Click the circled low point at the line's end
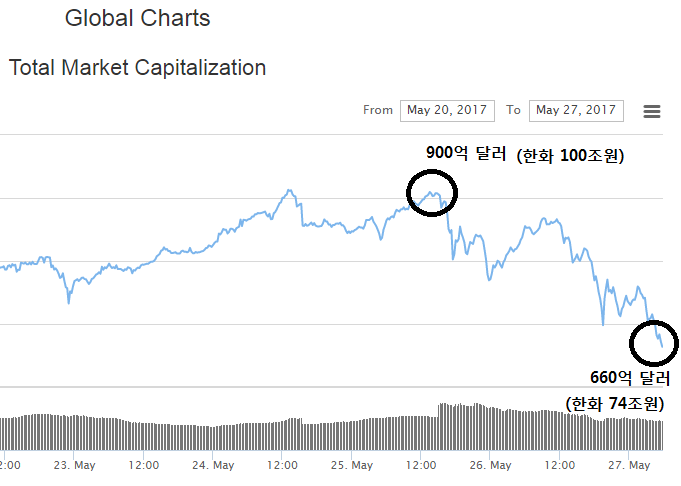This screenshot has height=486, width=681. [655, 345]
